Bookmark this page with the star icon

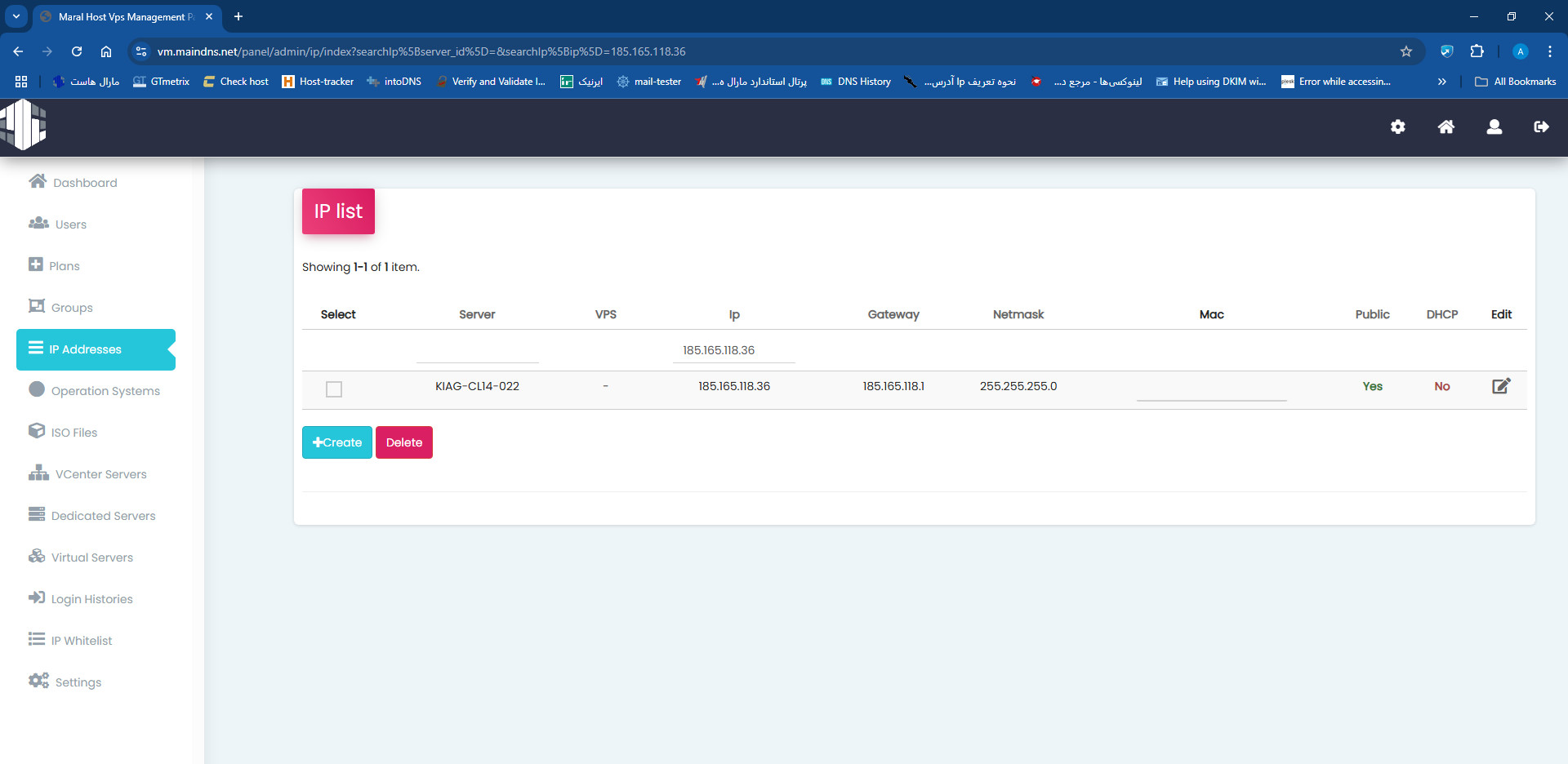coord(1406,51)
